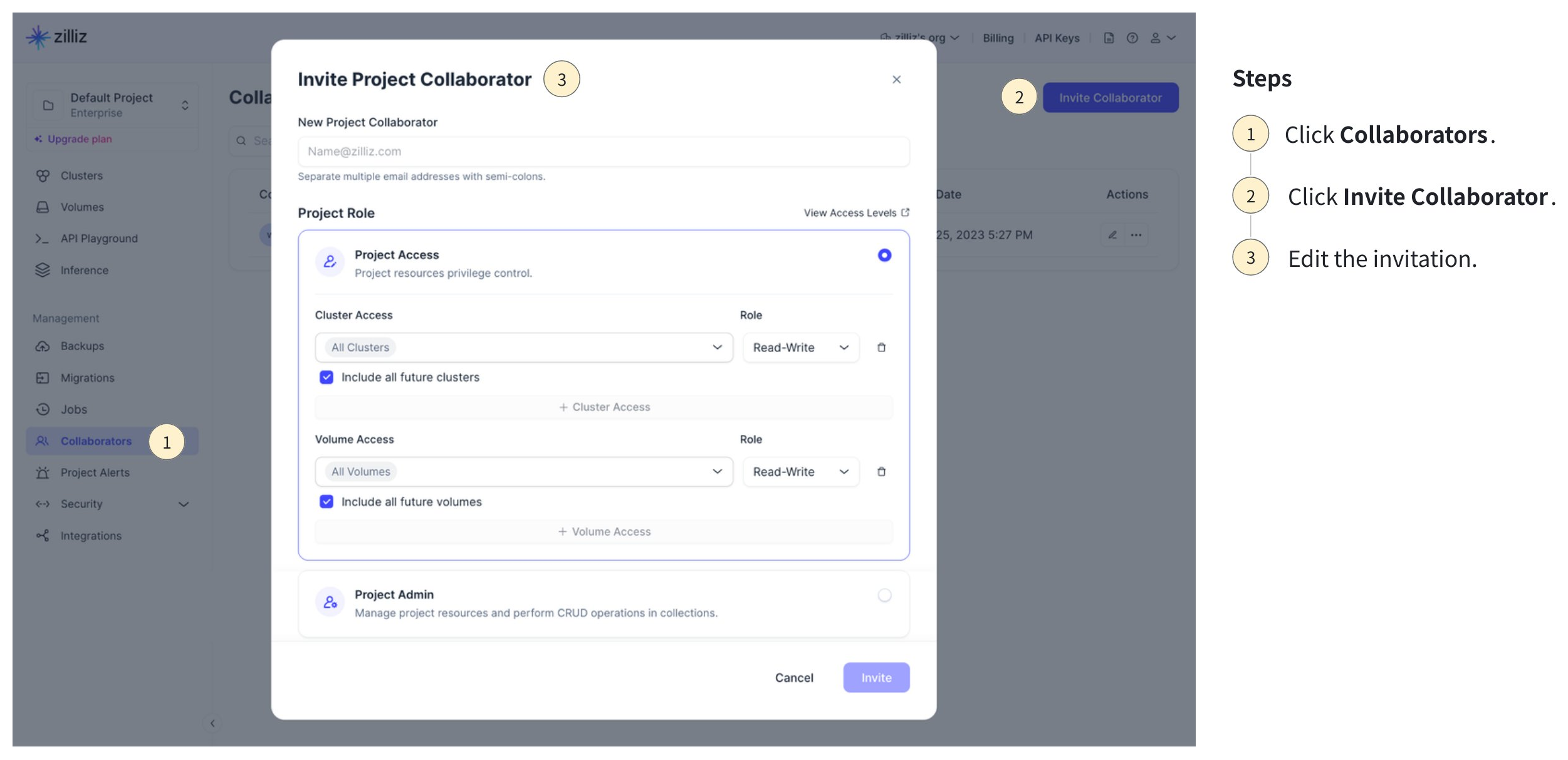Collapse the sidebar with the arrow icon
The image size is (1568, 760).
212,724
